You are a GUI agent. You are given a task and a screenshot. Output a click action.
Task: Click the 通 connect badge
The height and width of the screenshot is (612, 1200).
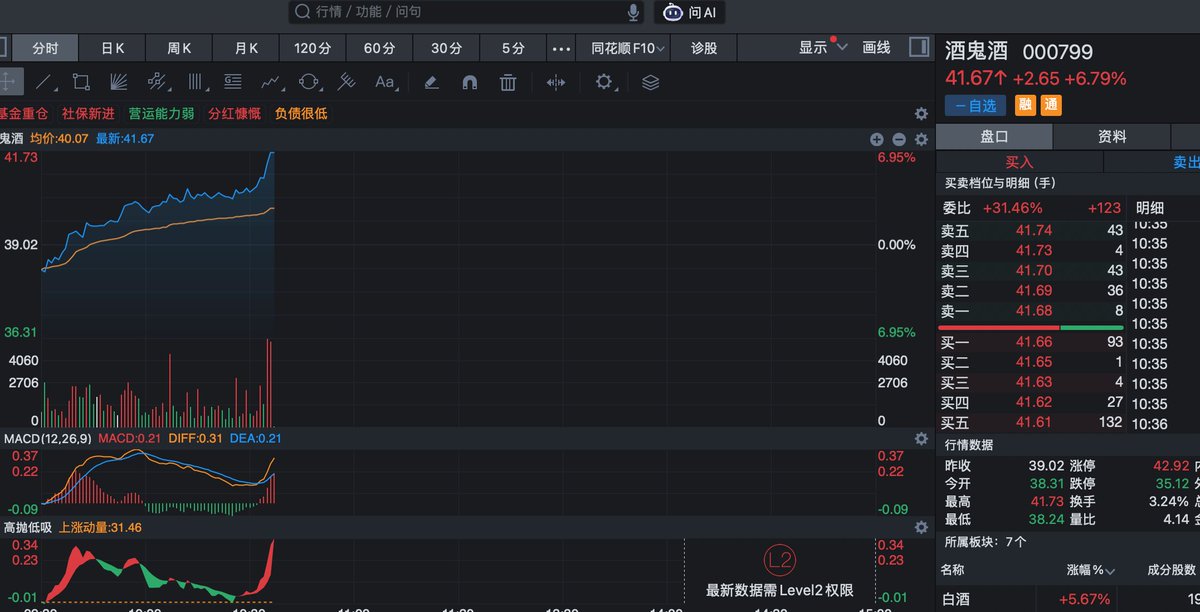1051,105
